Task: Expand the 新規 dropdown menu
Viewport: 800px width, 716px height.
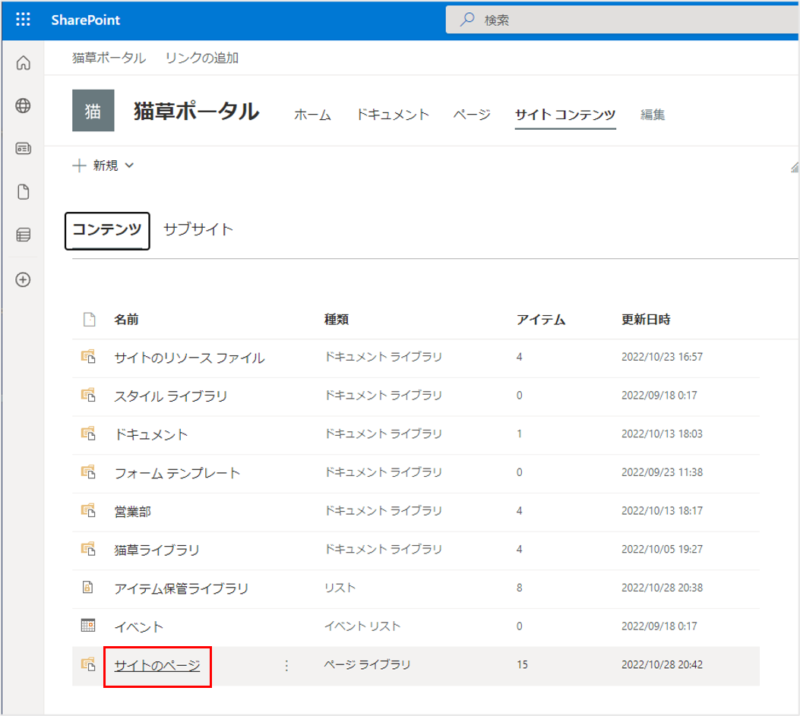Action: tap(103, 166)
